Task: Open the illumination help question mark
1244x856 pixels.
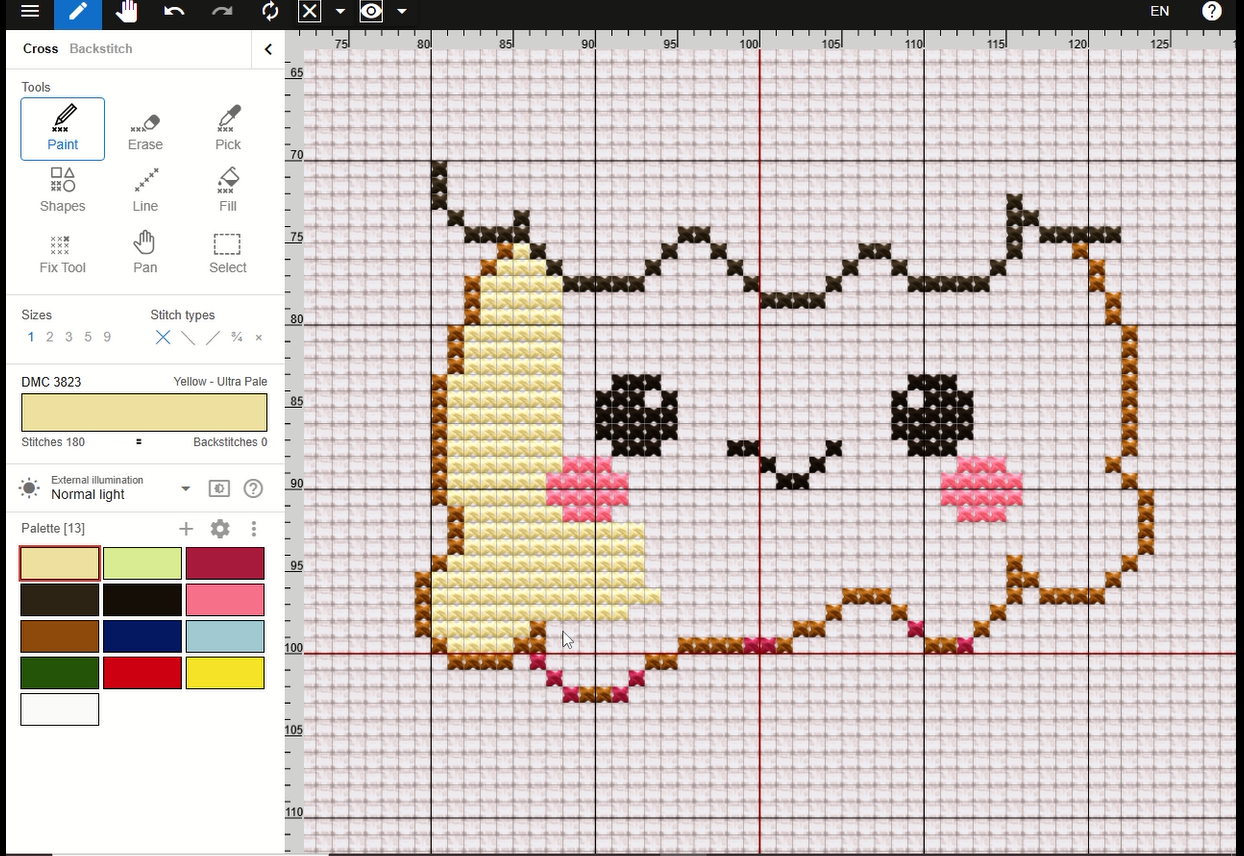Action: (x=253, y=488)
